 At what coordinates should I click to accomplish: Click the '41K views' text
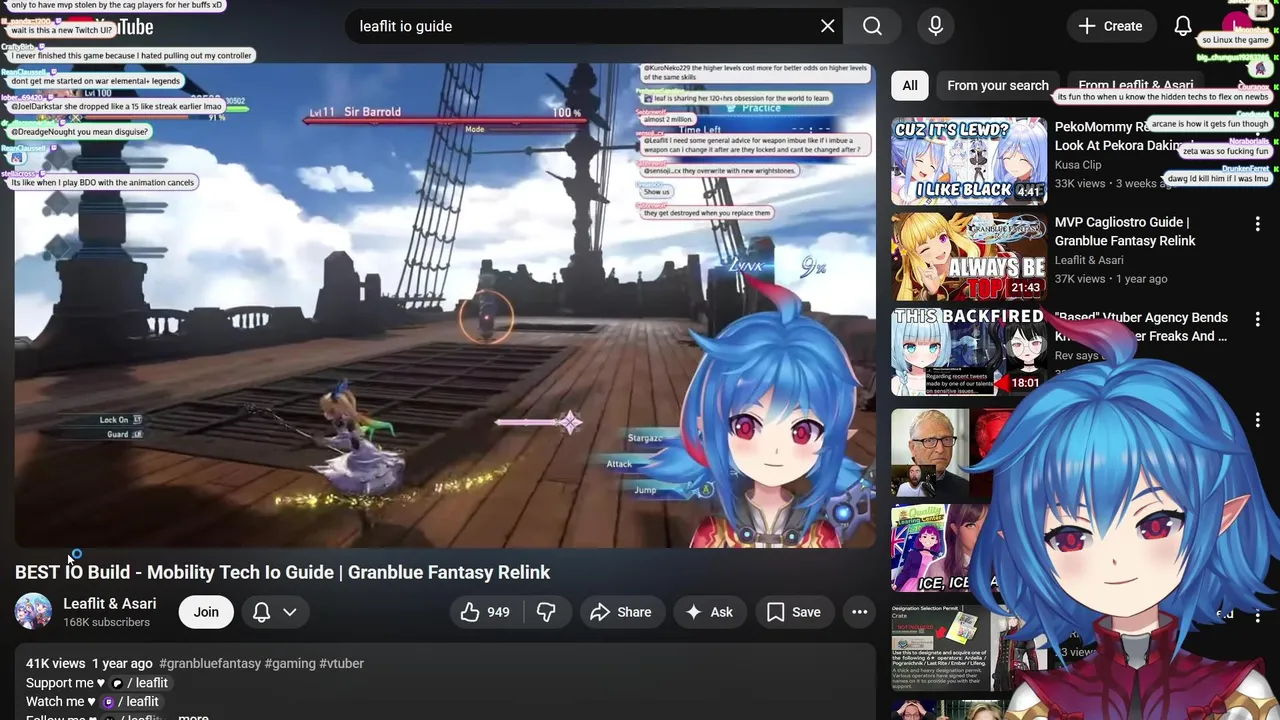pyautogui.click(x=56, y=664)
